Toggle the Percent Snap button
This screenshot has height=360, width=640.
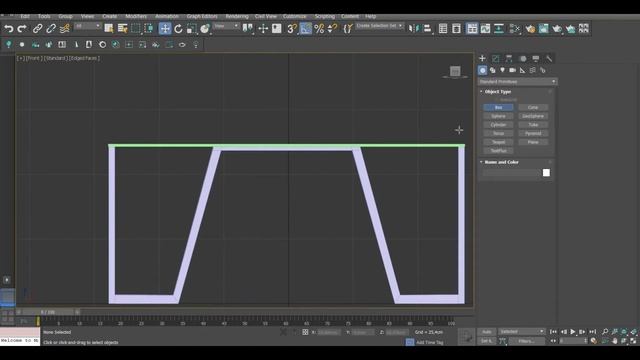[x=319, y=29]
